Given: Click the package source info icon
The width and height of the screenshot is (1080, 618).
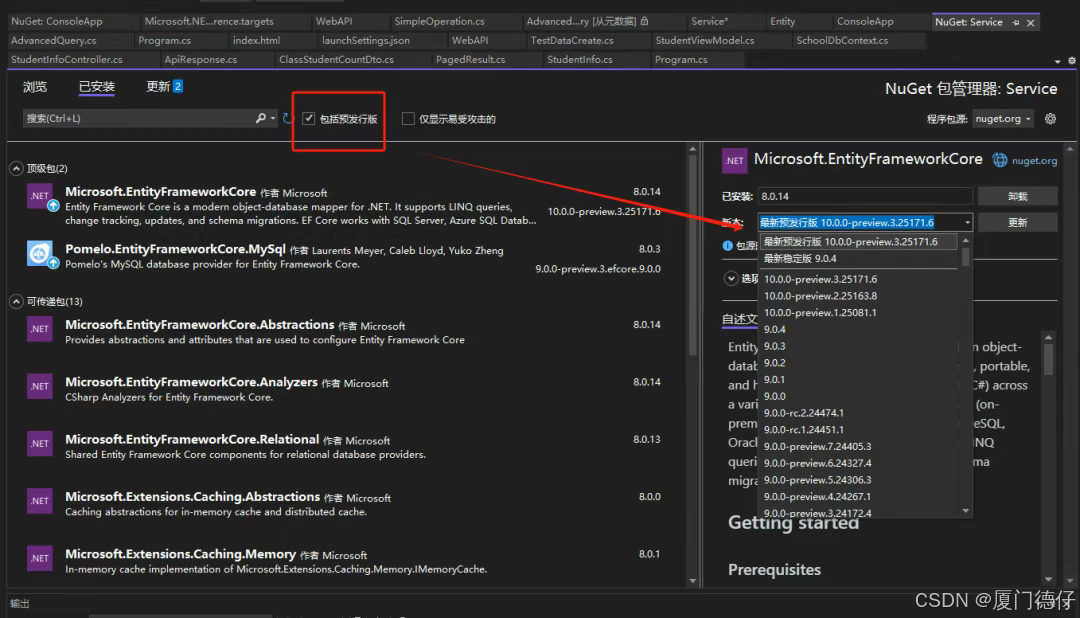Looking at the screenshot, I should pos(727,245).
